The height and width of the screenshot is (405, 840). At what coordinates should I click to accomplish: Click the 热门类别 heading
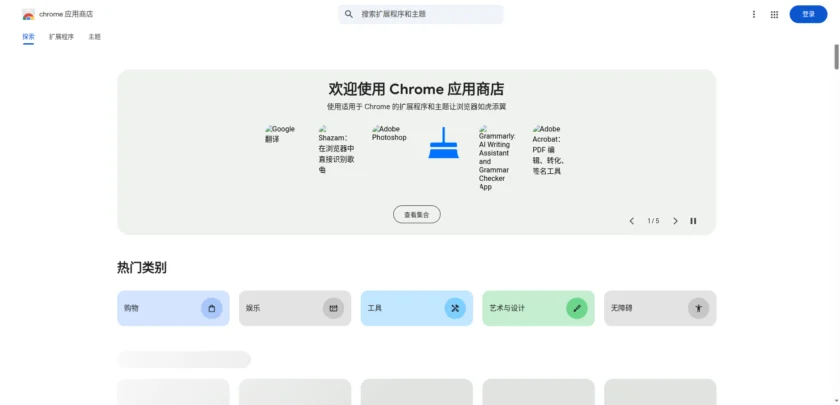point(142,268)
